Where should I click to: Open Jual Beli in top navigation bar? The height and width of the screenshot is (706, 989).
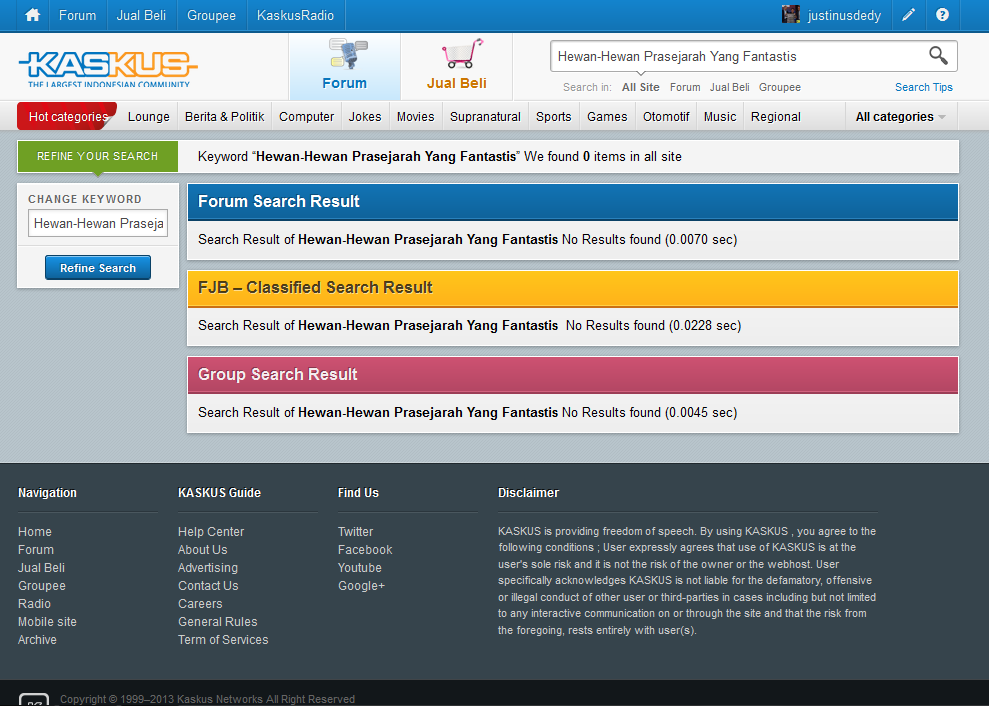point(141,15)
